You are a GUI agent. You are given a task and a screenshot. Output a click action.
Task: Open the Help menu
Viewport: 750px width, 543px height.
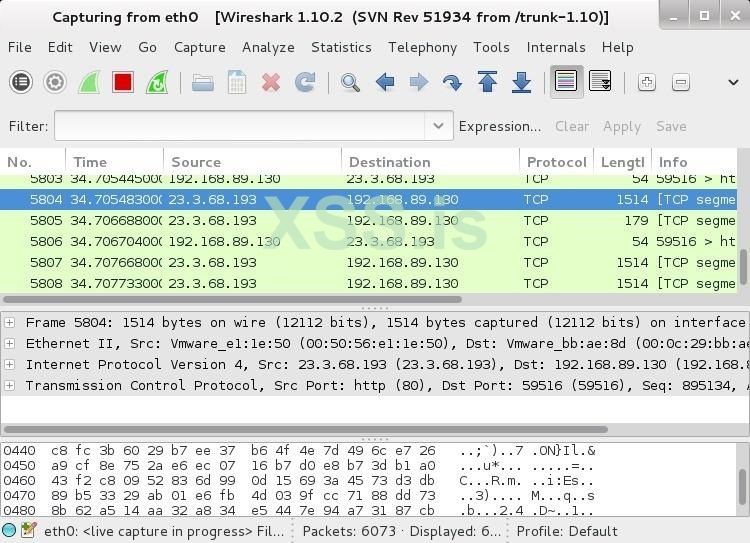click(x=618, y=47)
